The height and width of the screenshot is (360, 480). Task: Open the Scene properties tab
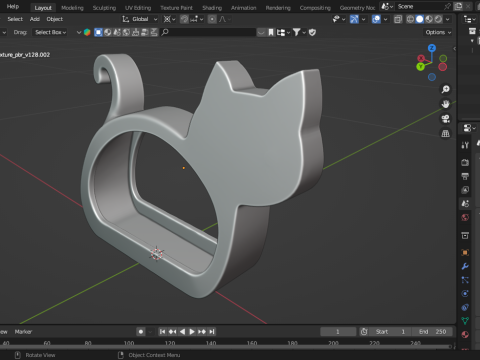[x=465, y=204]
